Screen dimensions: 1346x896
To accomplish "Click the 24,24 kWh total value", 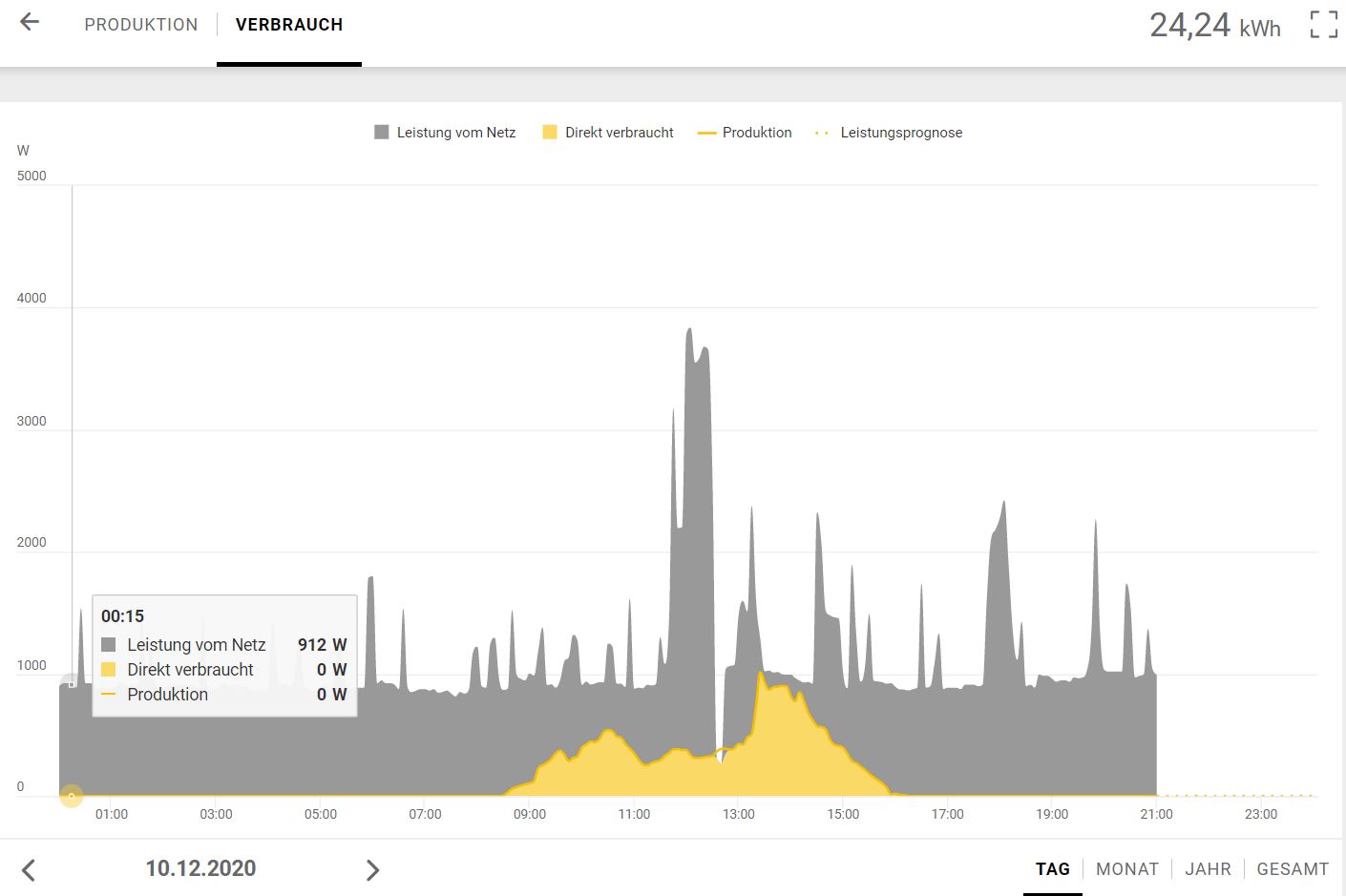I will click(1214, 25).
